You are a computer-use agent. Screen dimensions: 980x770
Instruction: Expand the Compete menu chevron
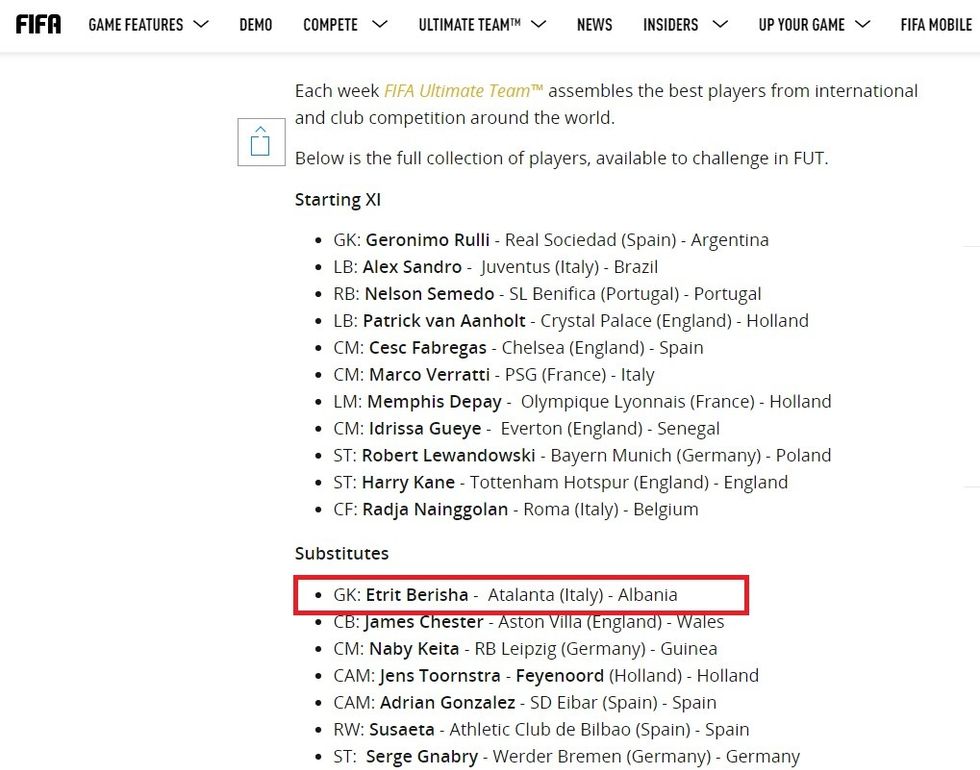coord(379,24)
